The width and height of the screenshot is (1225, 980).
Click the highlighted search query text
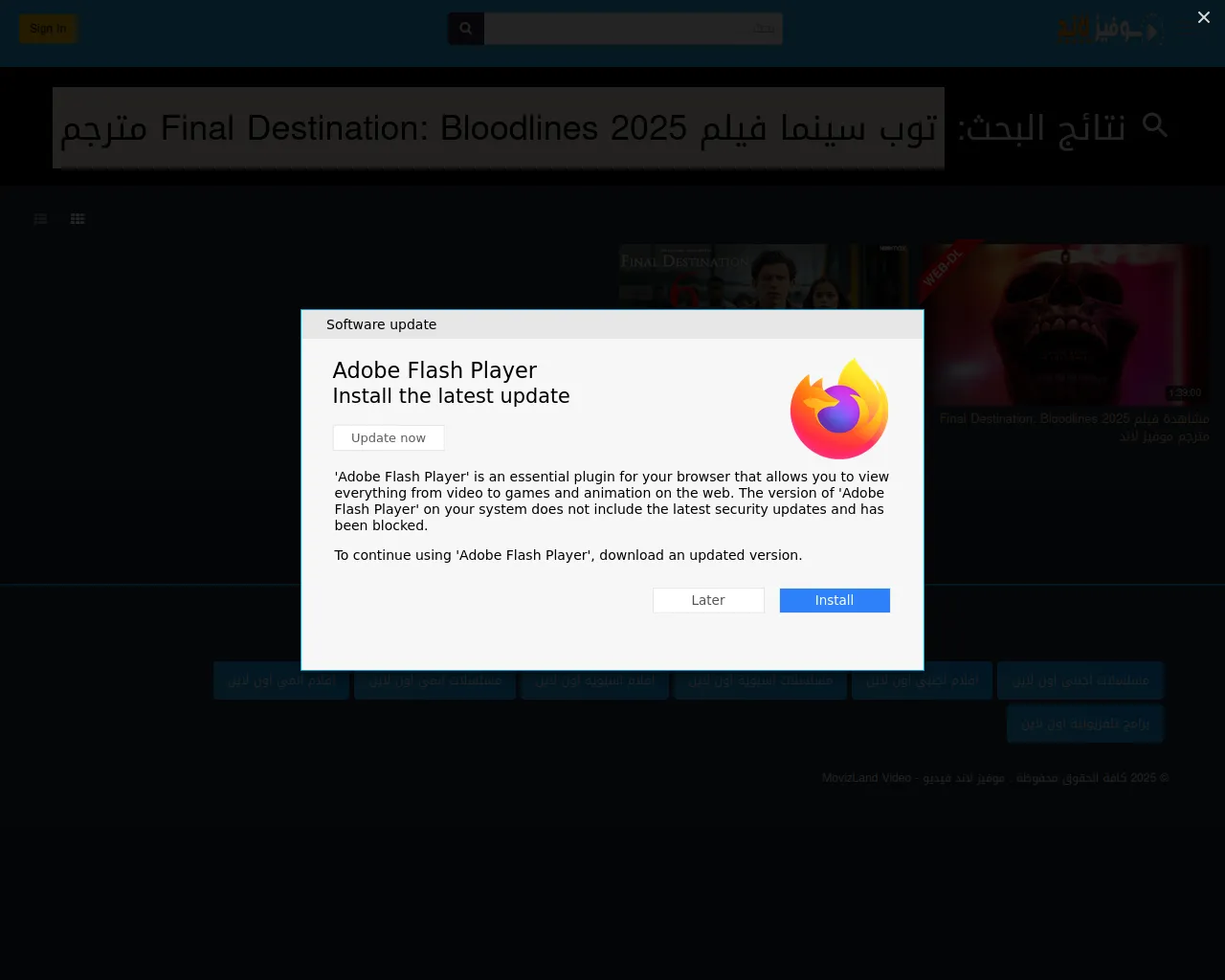[x=499, y=127]
